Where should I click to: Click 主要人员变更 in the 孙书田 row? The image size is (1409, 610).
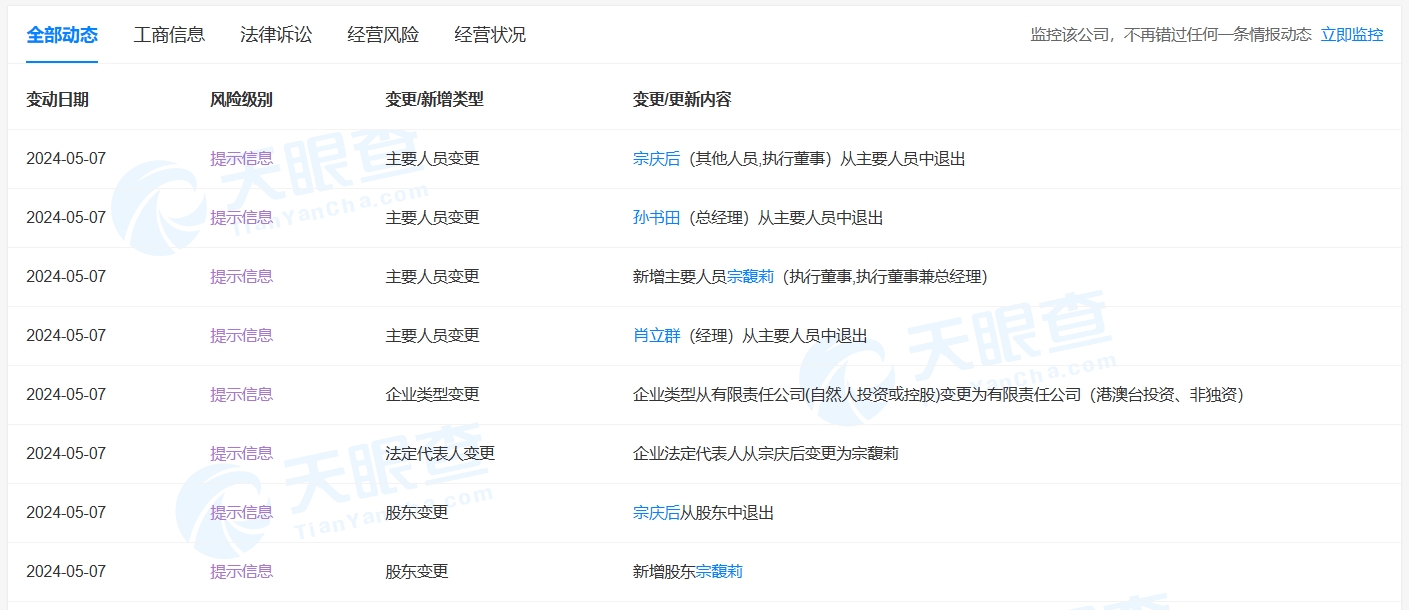tap(432, 217)
